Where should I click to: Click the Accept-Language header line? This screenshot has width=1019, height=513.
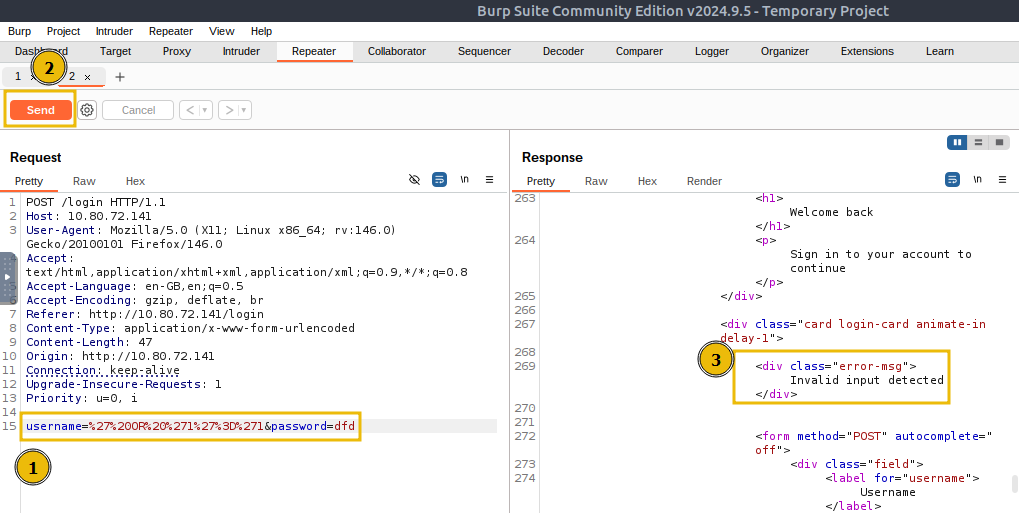(x=135, y=286)
